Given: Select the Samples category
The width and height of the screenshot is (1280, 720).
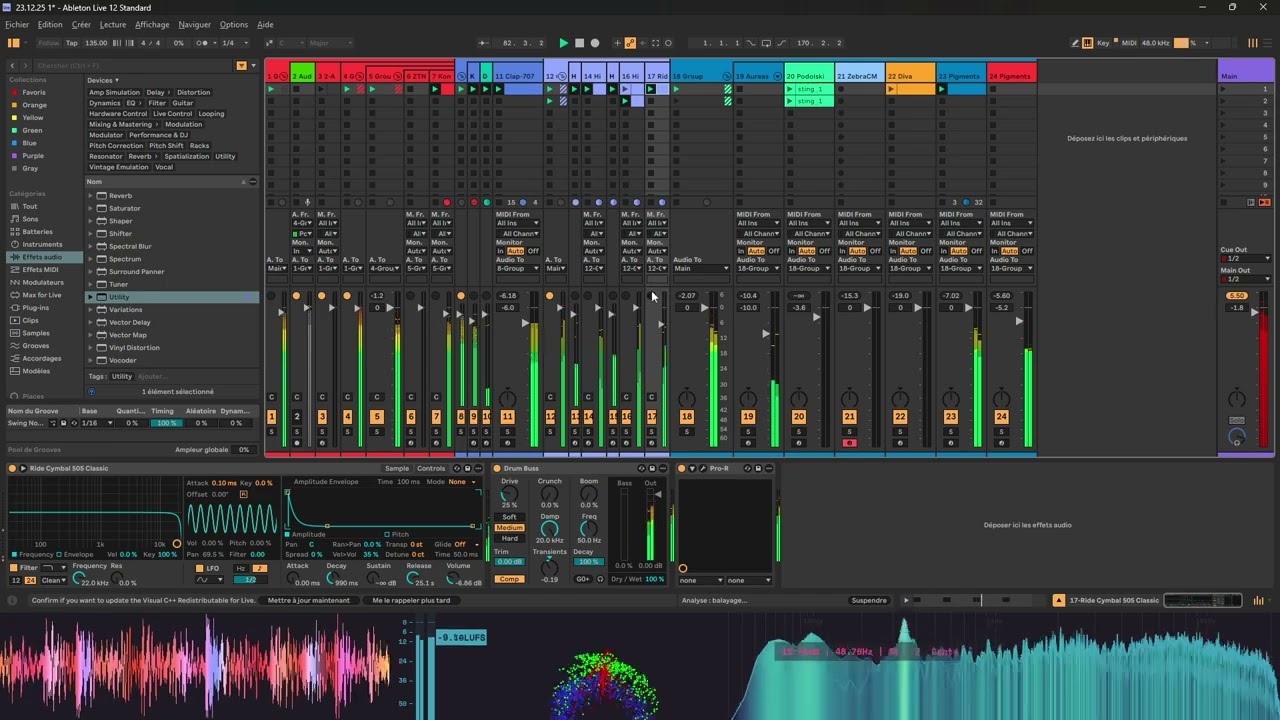Looking at the screenshot, I should pyautogui.click(x=36, y=333).
